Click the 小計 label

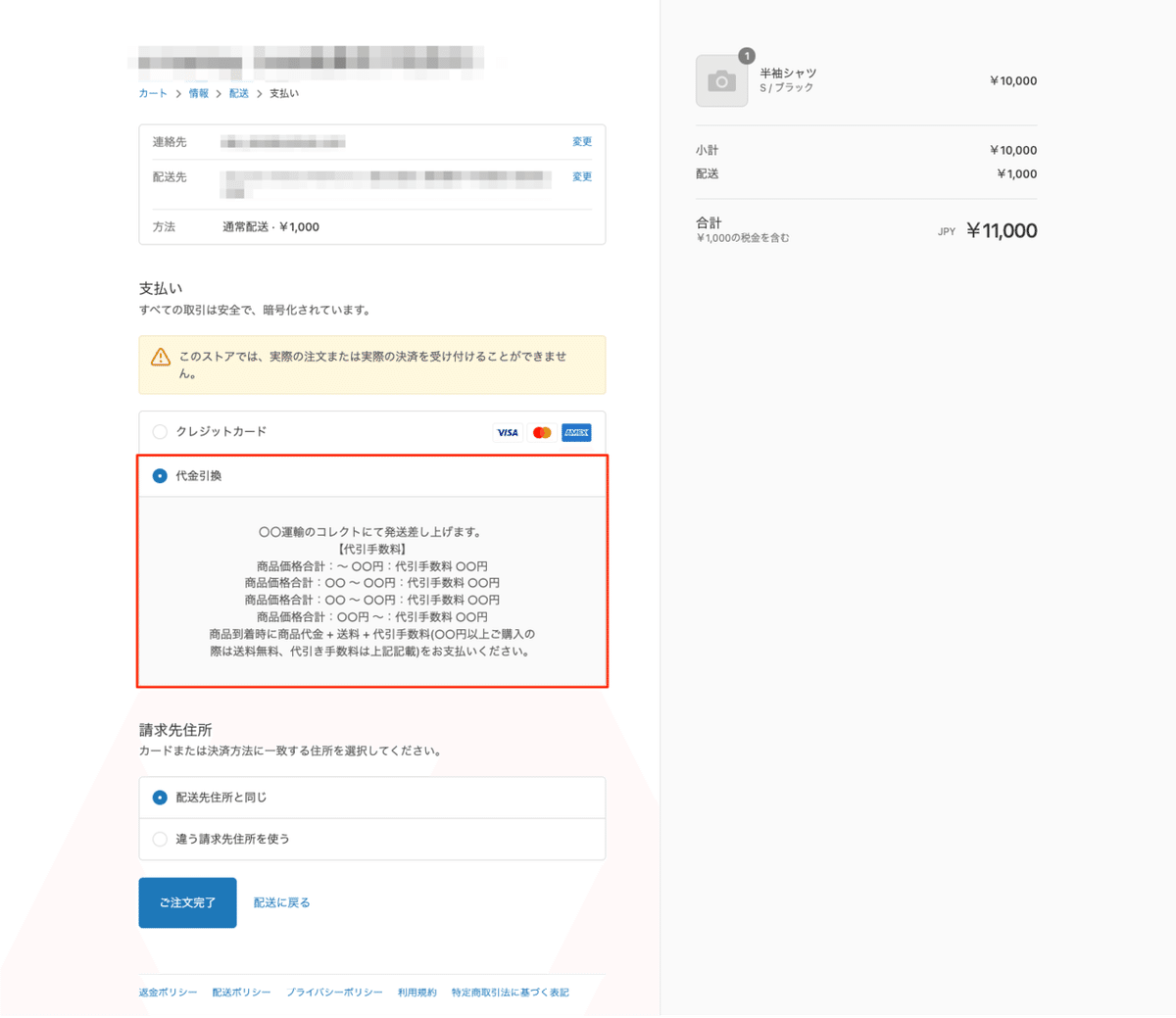pyautogui.click(x=707, y=150)
